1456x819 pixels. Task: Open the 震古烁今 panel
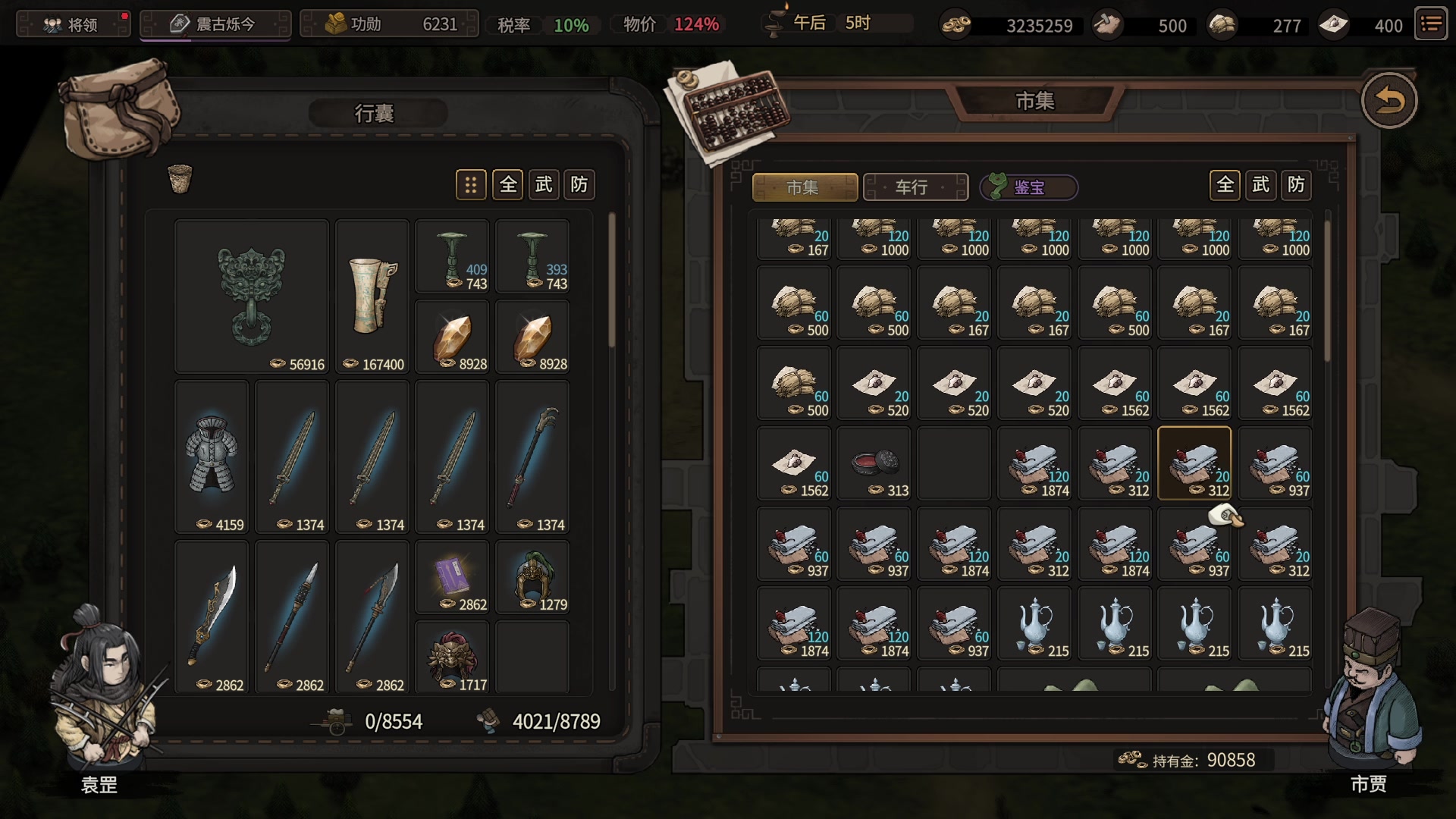(216, 24)
